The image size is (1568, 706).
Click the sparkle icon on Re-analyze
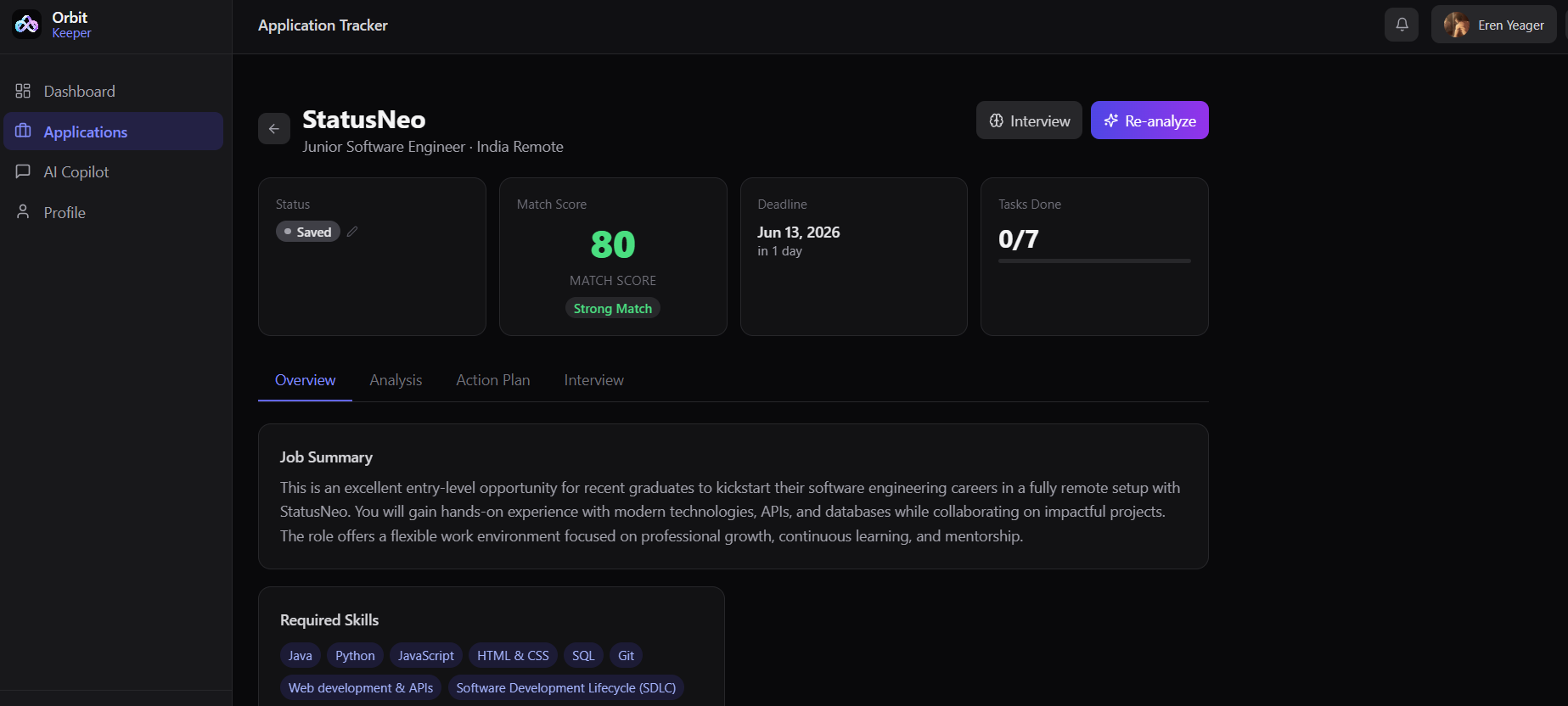(x=1110, y=120)
